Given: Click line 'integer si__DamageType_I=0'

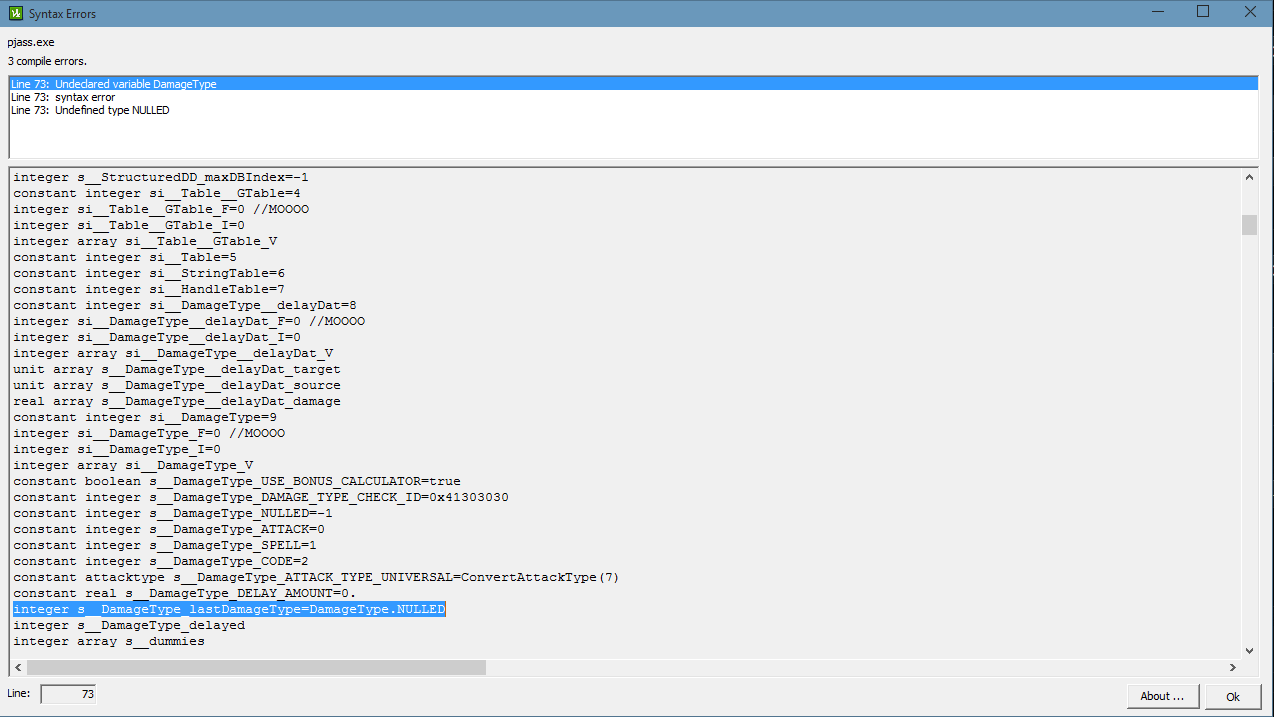Looking at the screenshot, I should click(117, 449).
